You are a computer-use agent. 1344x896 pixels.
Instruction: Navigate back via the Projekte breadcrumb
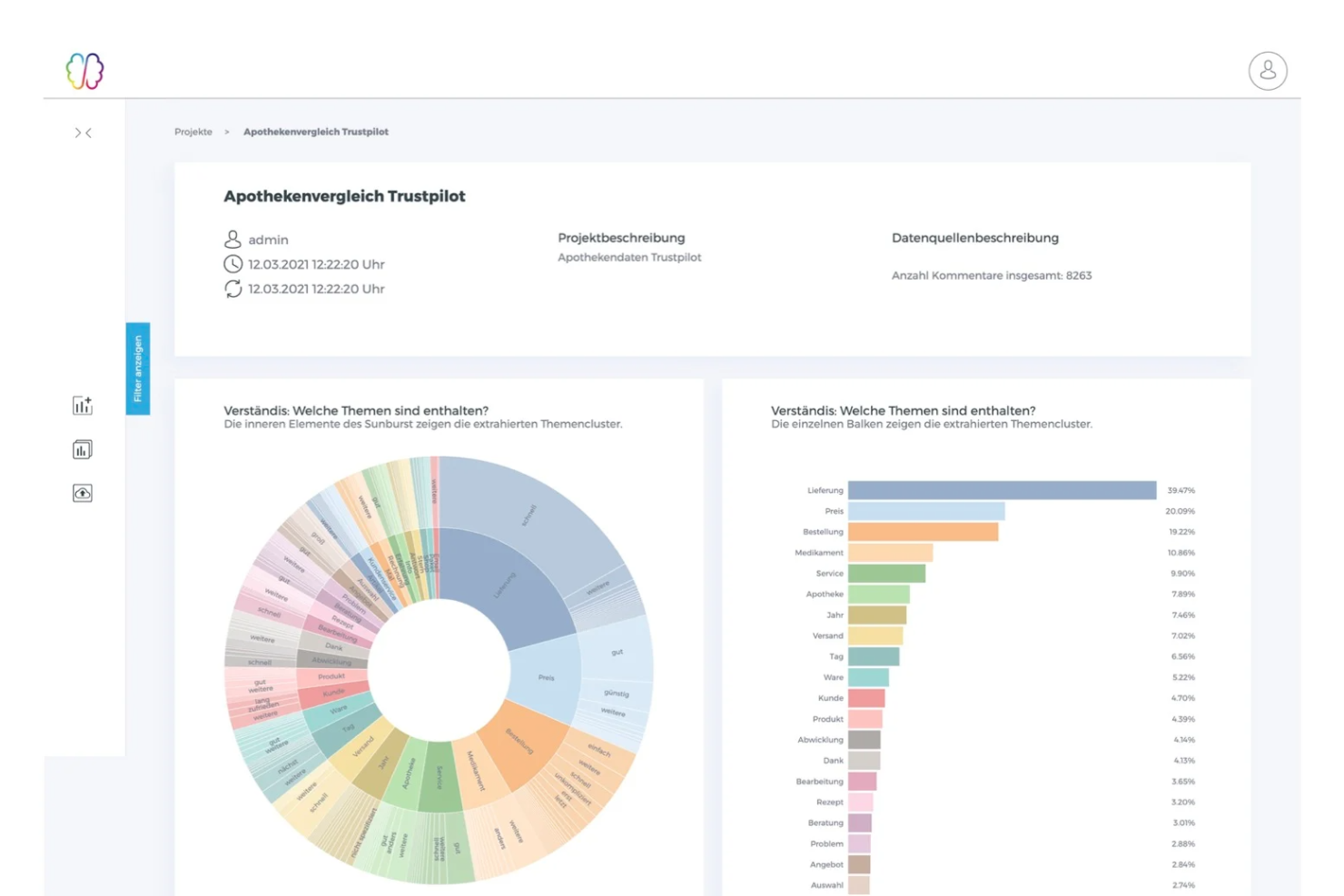[193, 132]
